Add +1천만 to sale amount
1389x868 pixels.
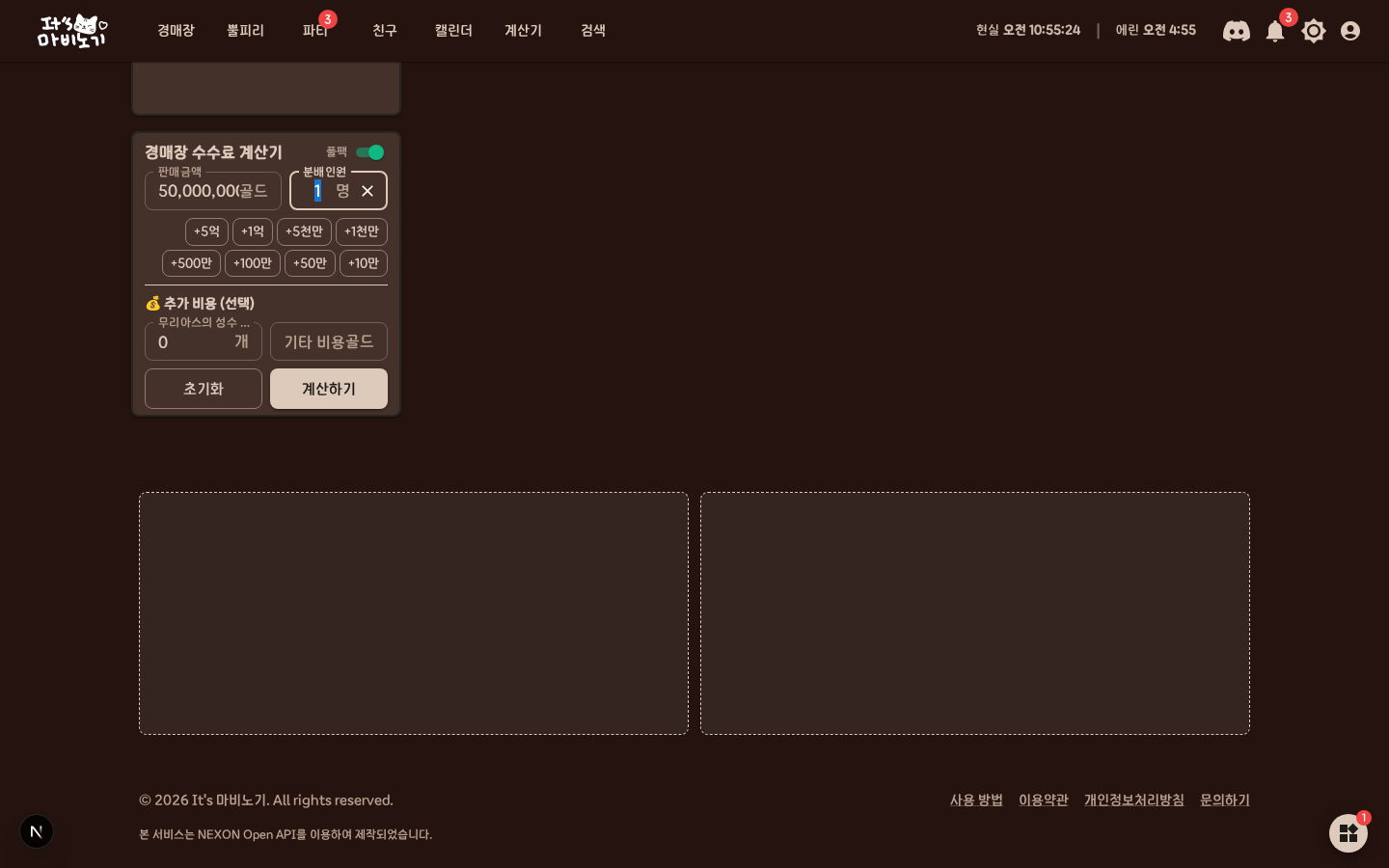click(x=362, y=231)
